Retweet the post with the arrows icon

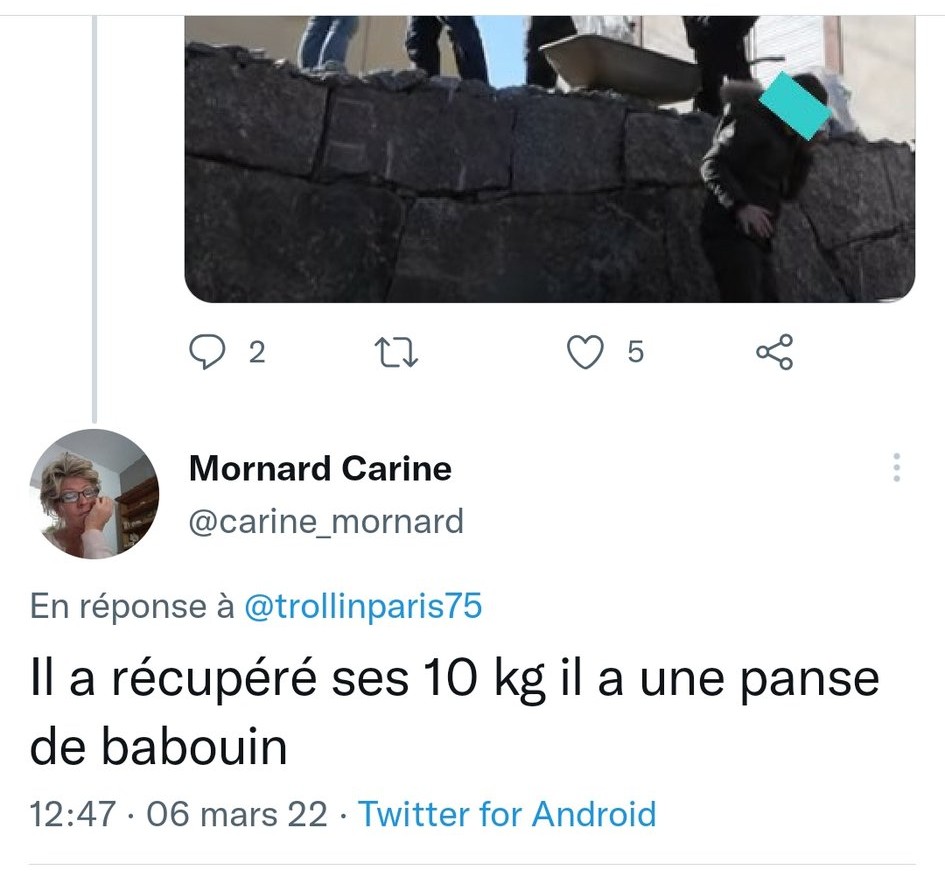(x=396, y=352)
